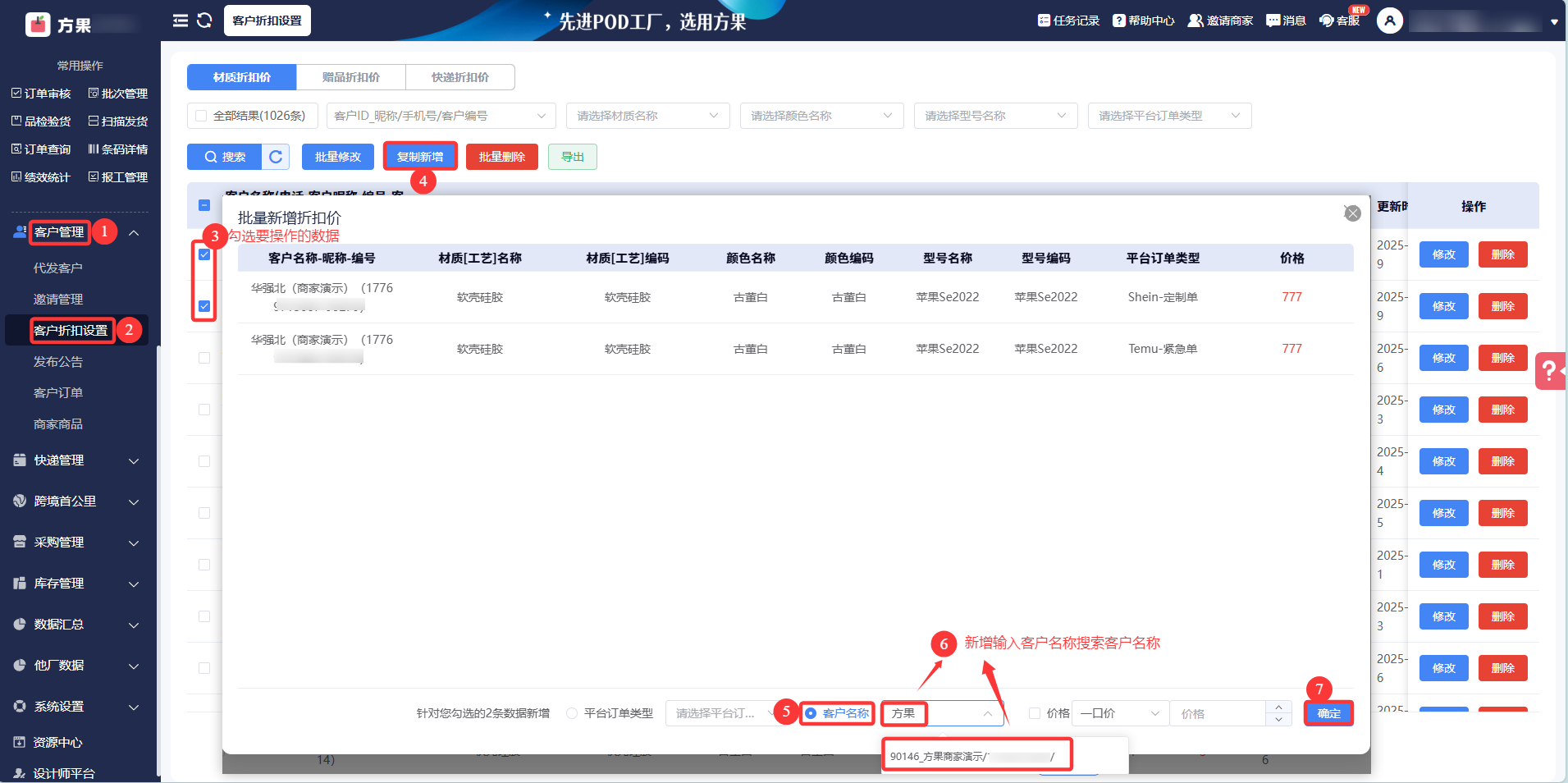Image resolution: width=1568 pixels, height=783 pixels.
Task: Check the 全部结果(1026条) checkbox
Action: pyautogui.click(x=201, y=116)
